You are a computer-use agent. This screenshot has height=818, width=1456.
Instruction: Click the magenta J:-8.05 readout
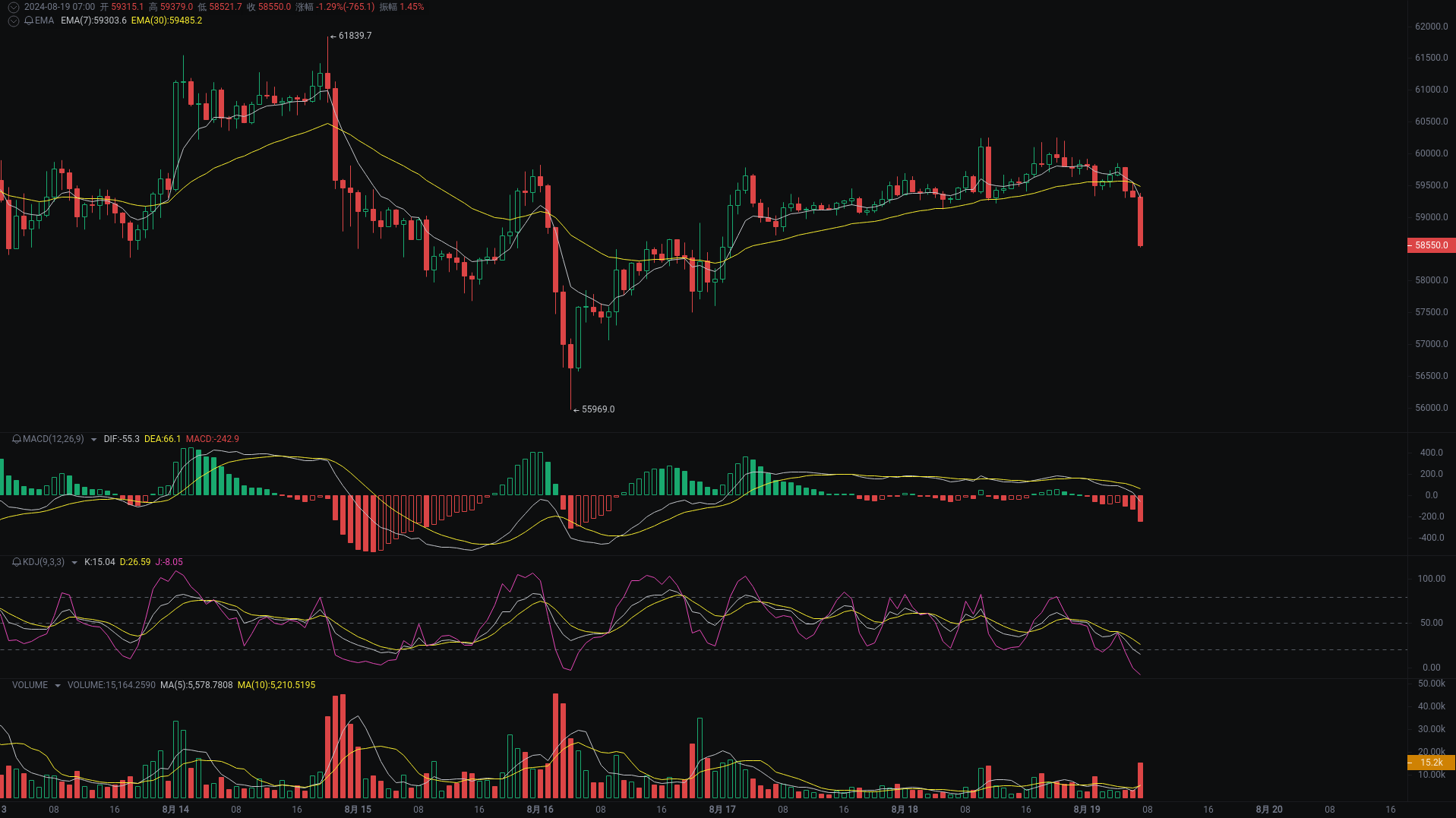169,562
